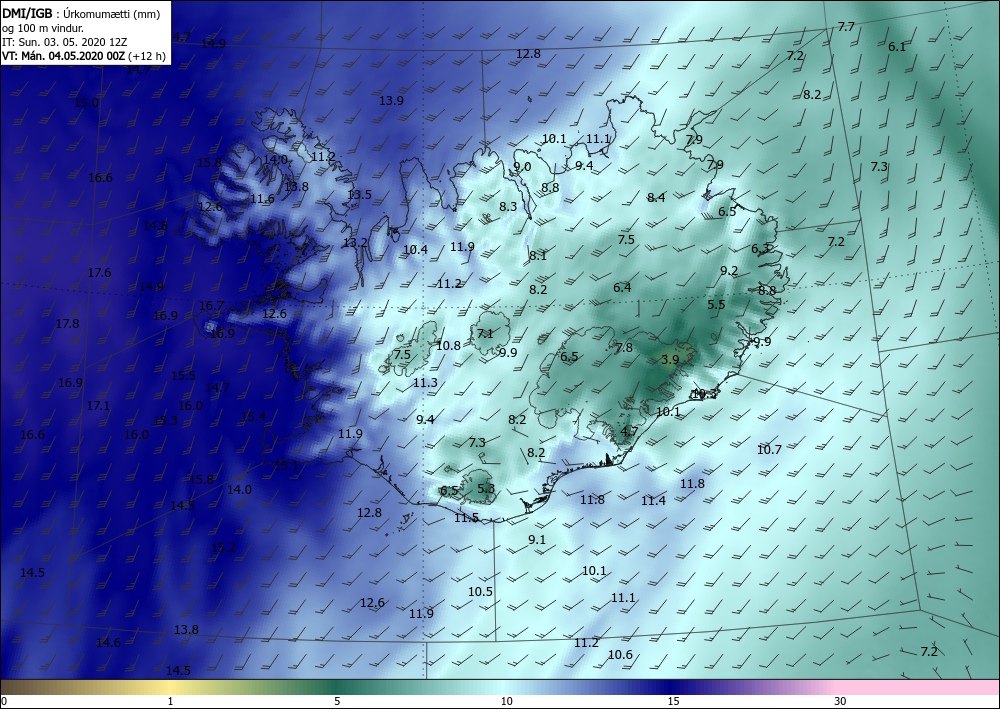Click the 13.5 value on the map
The width and height of the screenshot is (1000, 709).
pos(359,194)
